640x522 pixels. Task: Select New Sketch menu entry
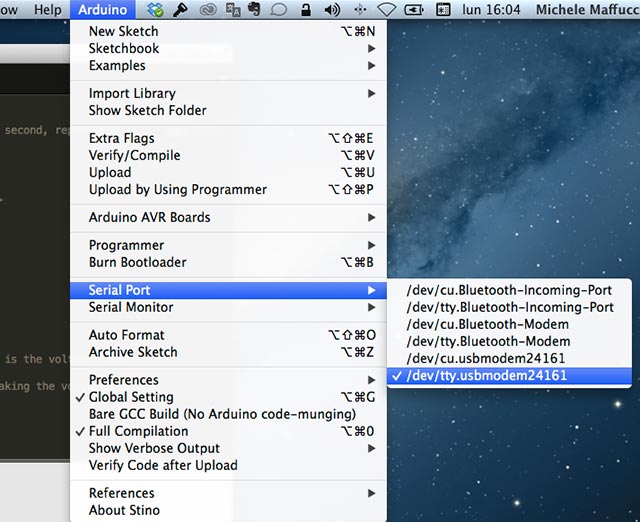coord(123,31)
